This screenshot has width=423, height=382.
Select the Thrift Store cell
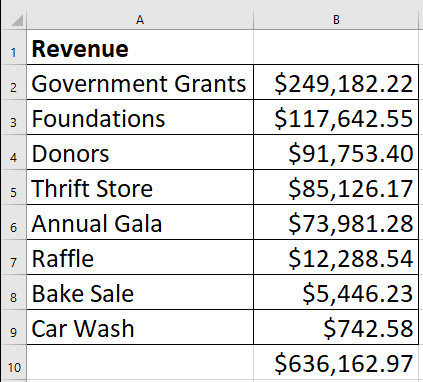coord(140,187)
